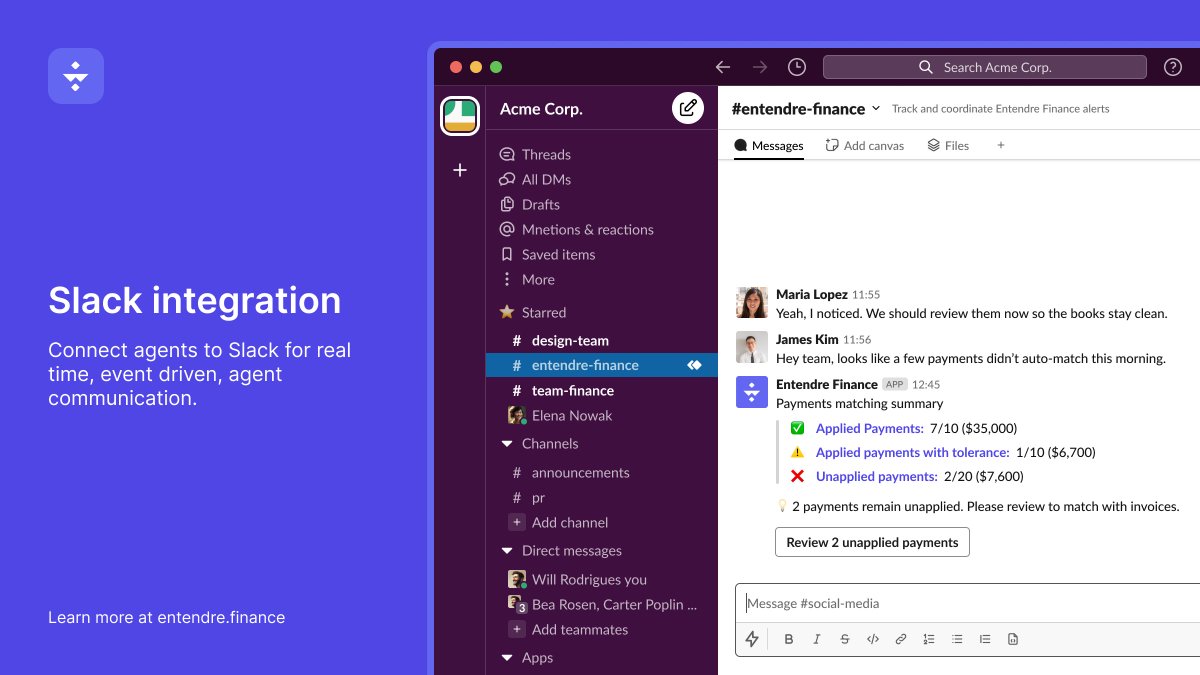Add a new tab with plus
The width and height of the screenshot is (1200, 675).
coord(1000,145)
